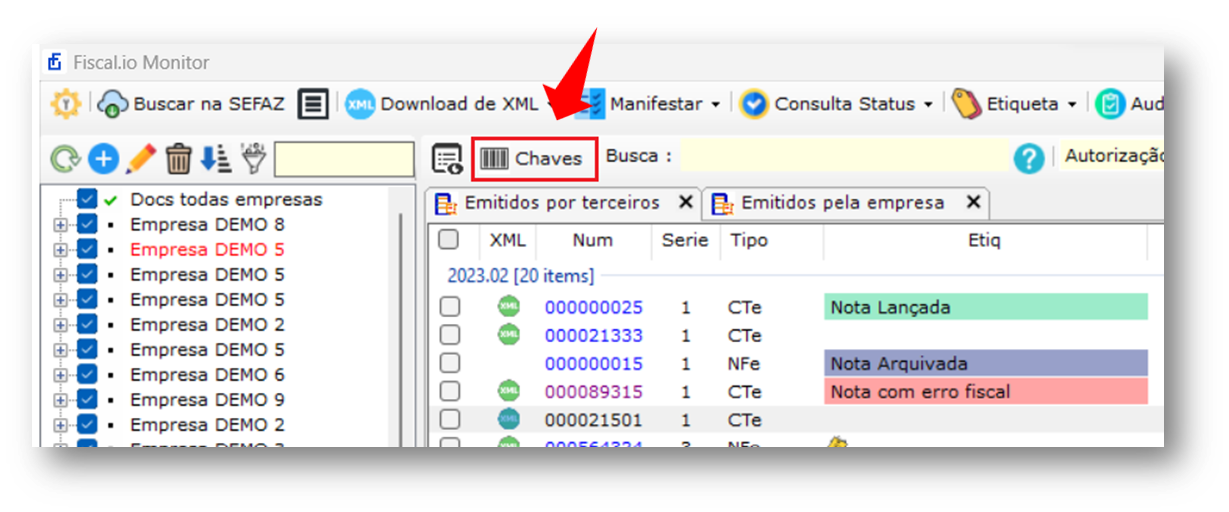The width and height of the screenshot is (1229, 512).
Task: Open the list document icon beside Buscar na SEFAZ
Action: tap(313, 104)
